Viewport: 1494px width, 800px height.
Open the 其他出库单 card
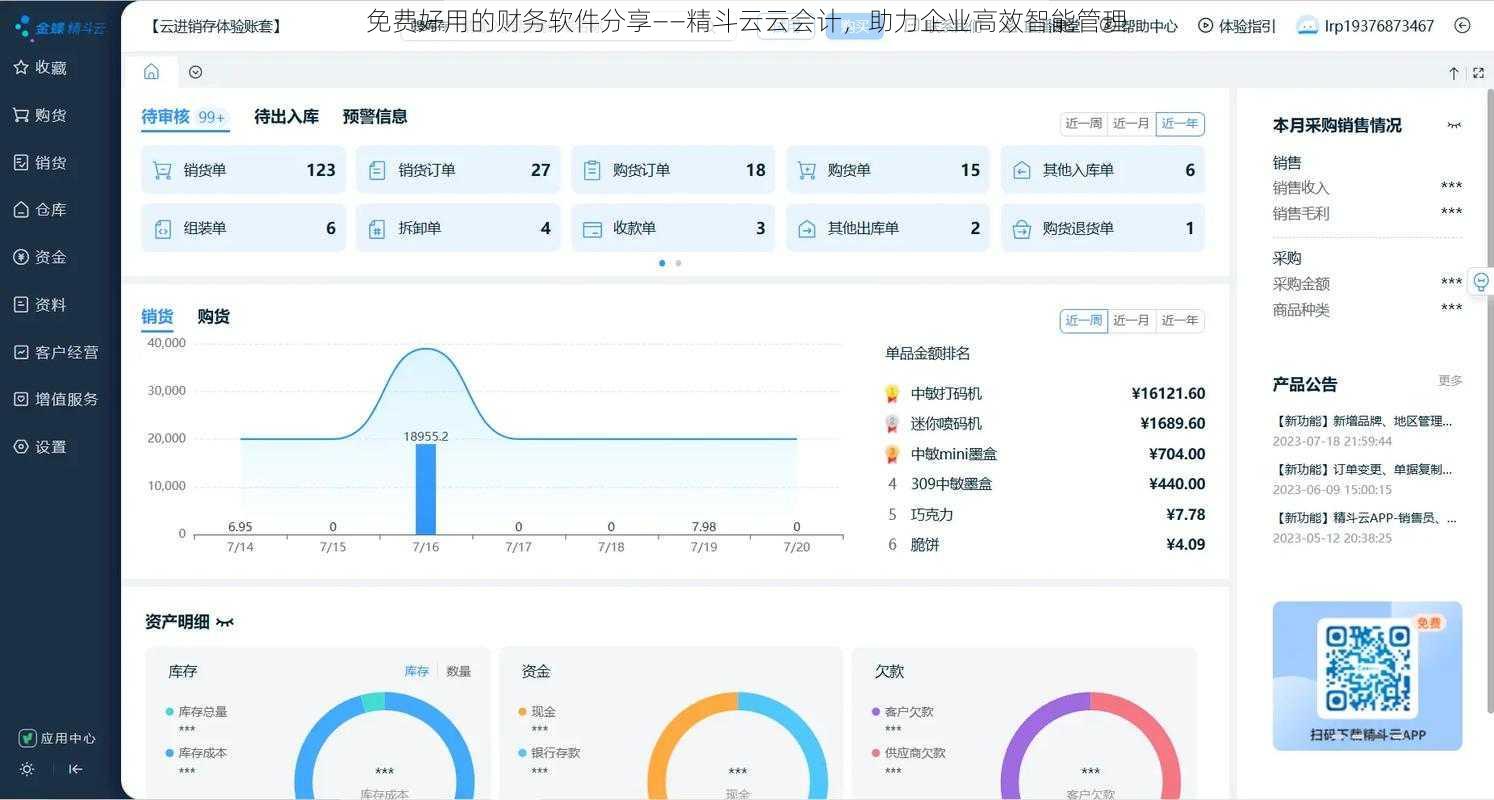[888, 228]
